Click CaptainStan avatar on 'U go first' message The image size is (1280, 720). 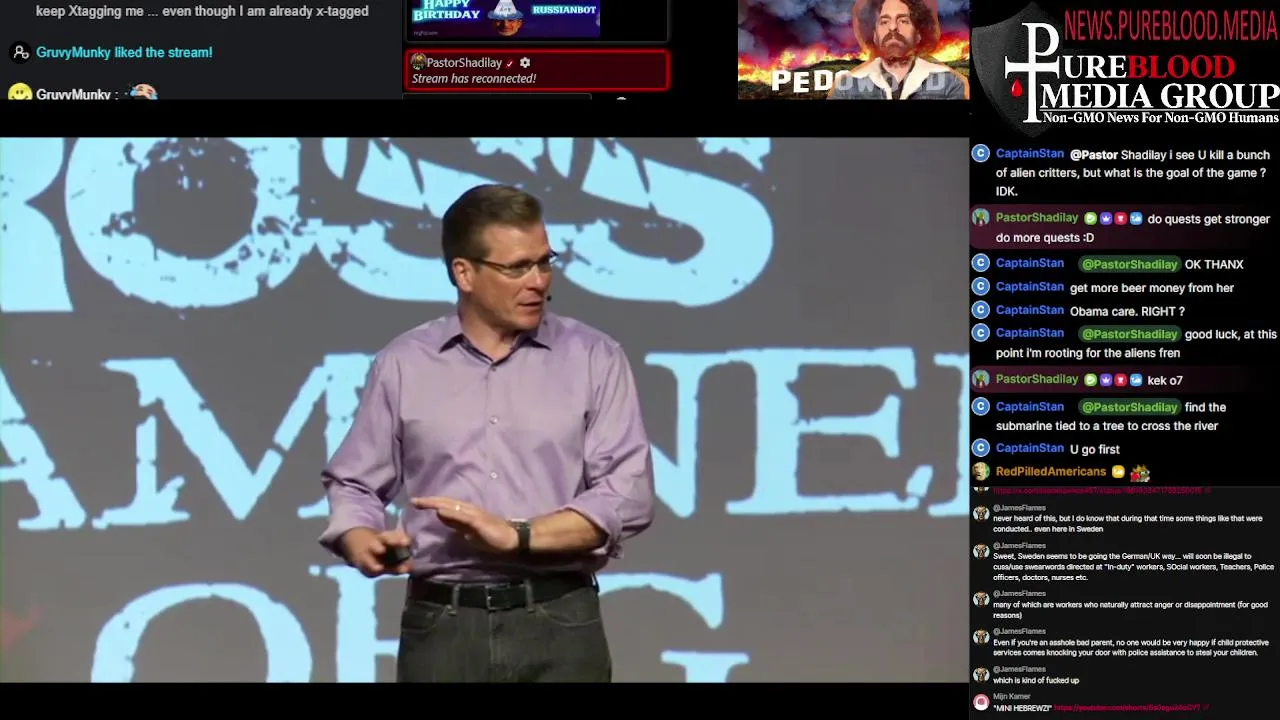coord(981,448)
